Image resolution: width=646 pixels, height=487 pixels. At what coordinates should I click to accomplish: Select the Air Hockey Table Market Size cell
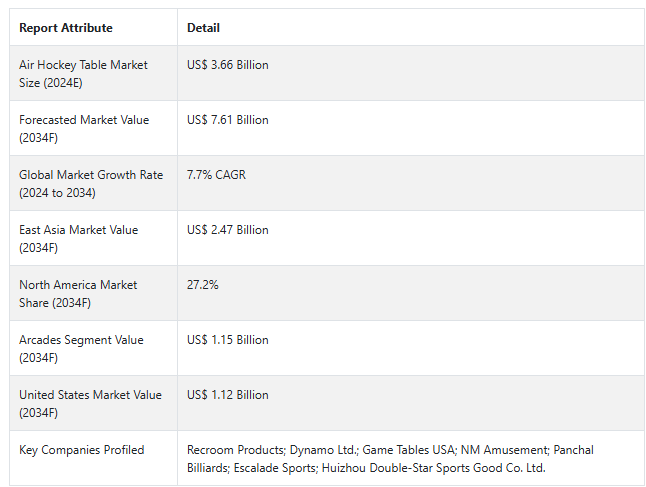(x=94, y=73)
